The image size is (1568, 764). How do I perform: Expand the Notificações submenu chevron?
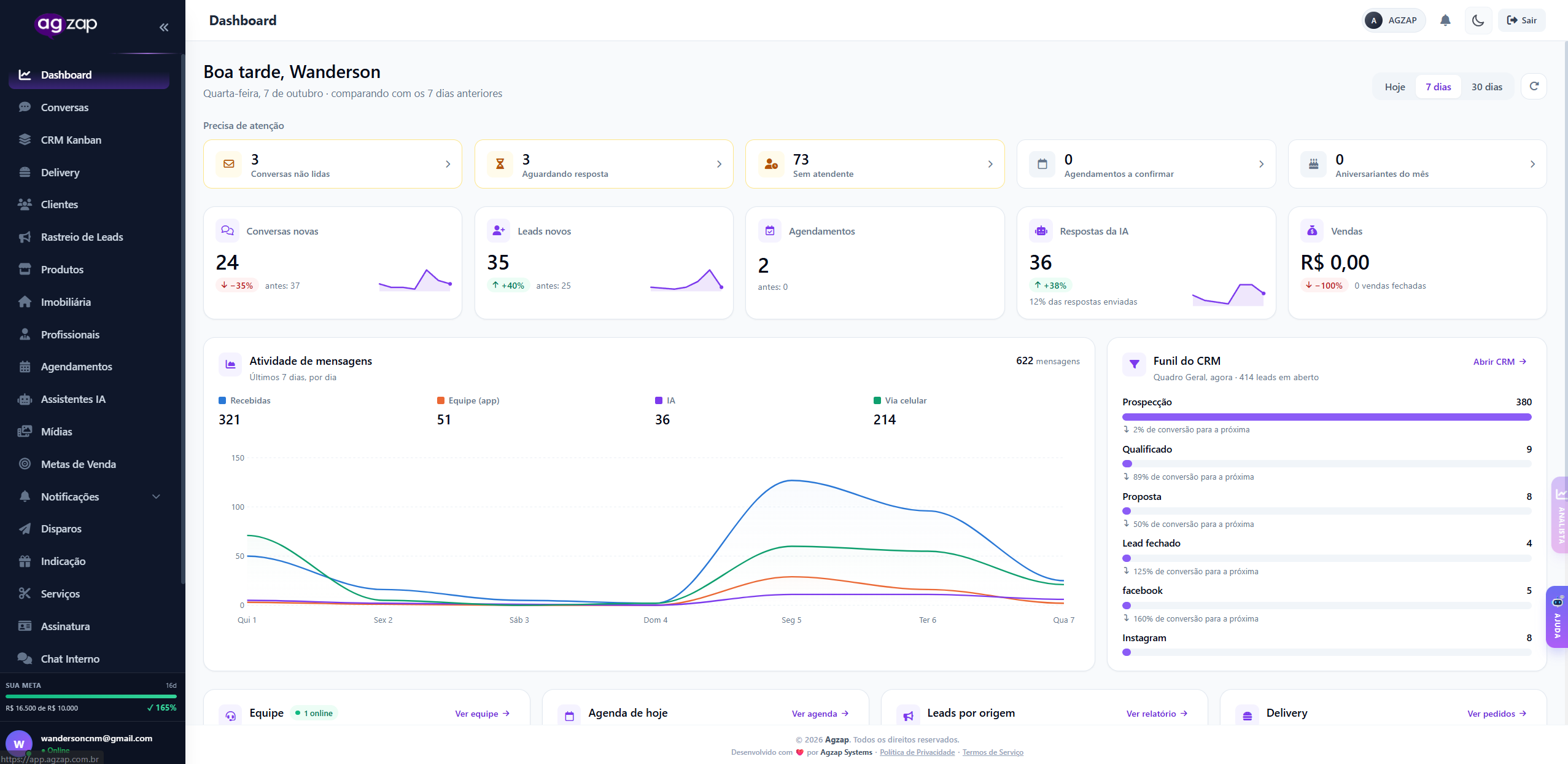156,496
